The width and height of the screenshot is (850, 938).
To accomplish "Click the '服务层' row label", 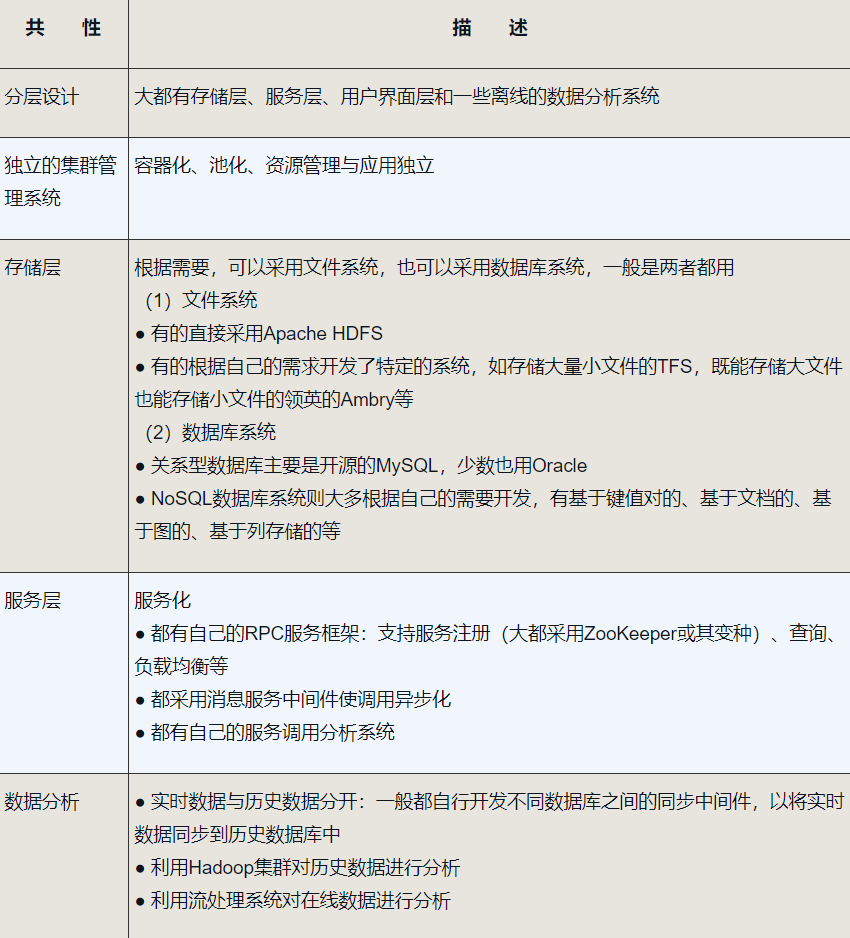I will [33, 600].
